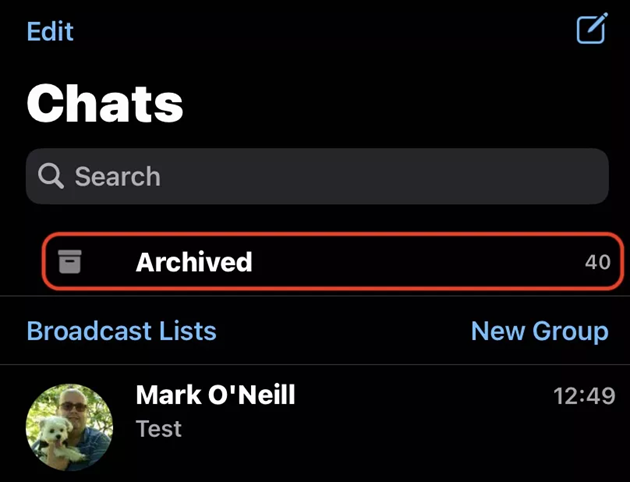Open Mark O'Neill's profile picture
The image size is (630, 482).
tap(70, 427)
